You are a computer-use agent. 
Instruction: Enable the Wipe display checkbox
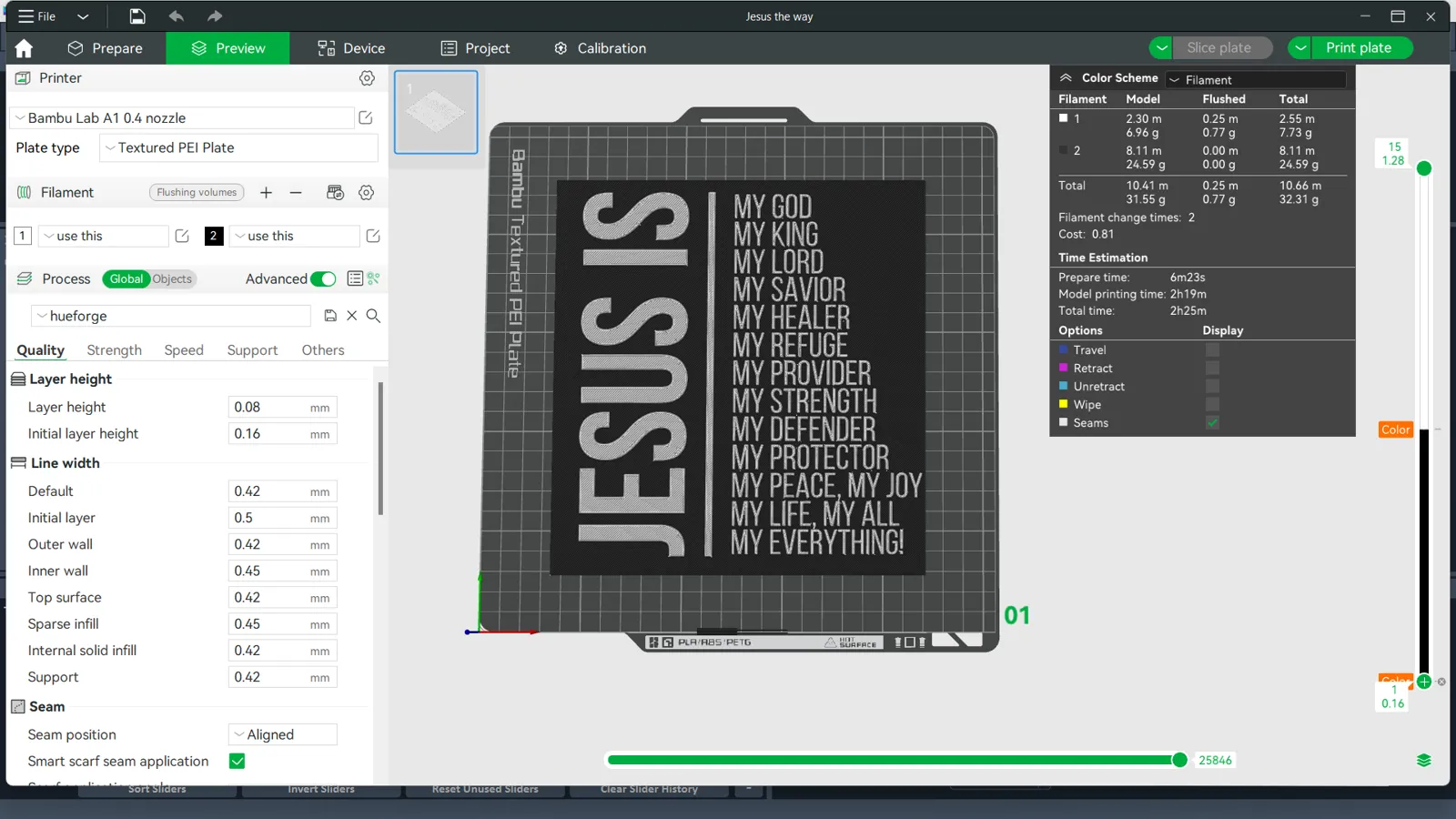pyautogui.click(x=1212, y=404)
